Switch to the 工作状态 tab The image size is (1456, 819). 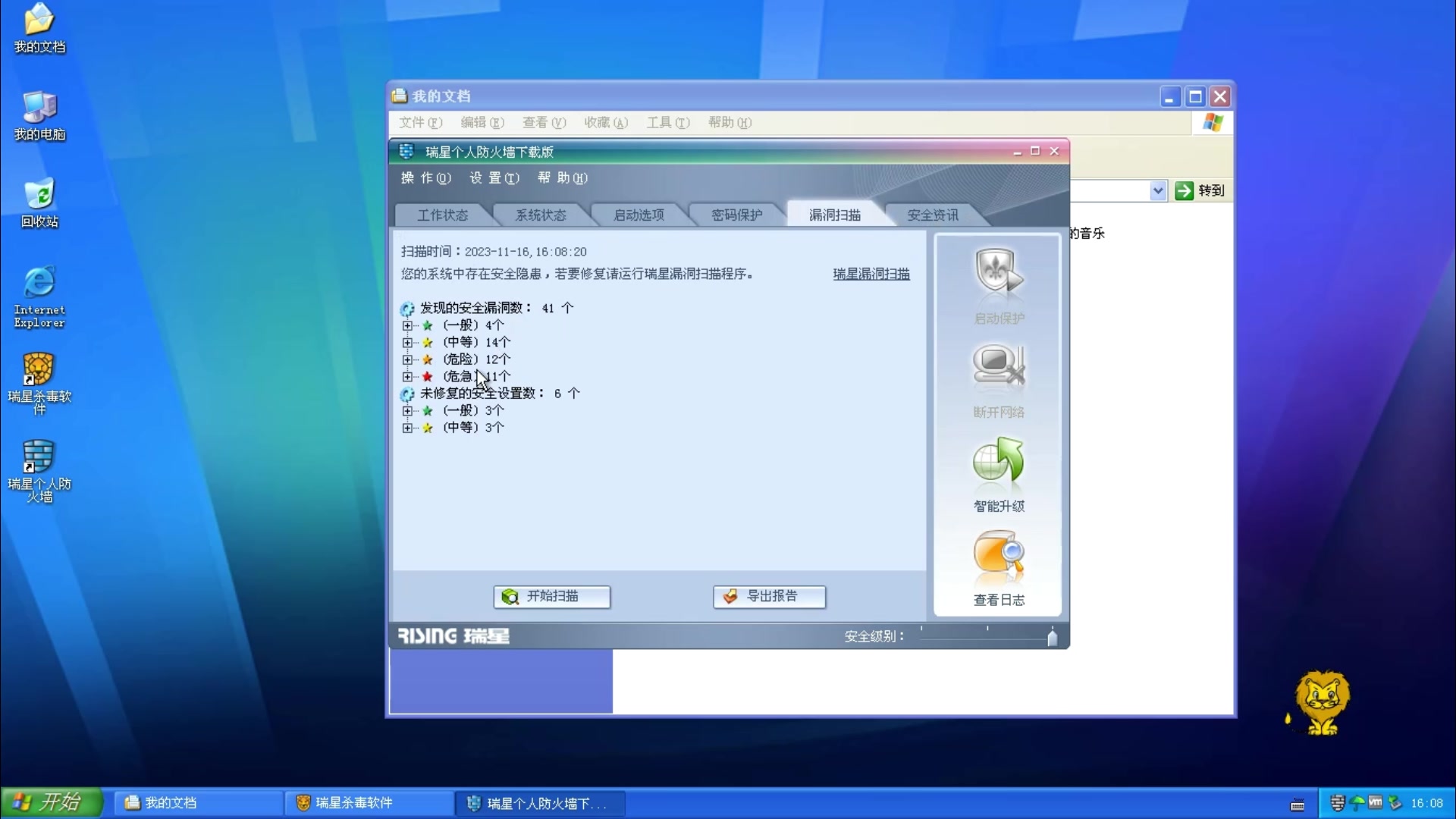point(441,214)
